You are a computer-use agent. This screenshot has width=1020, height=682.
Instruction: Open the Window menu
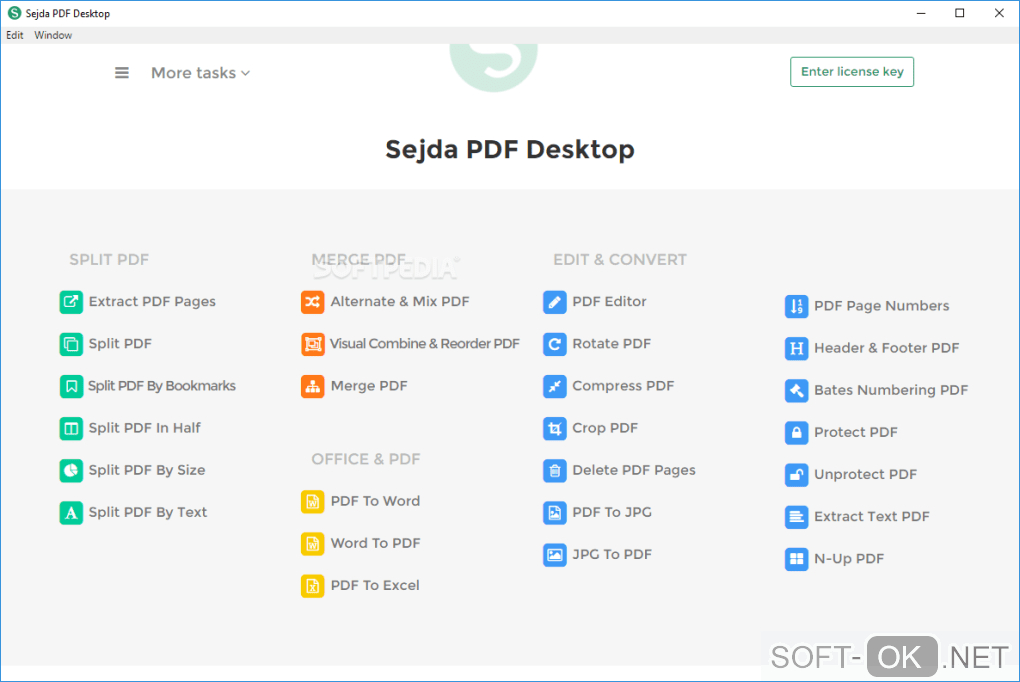pyautogui.click(x=53, y=35)
